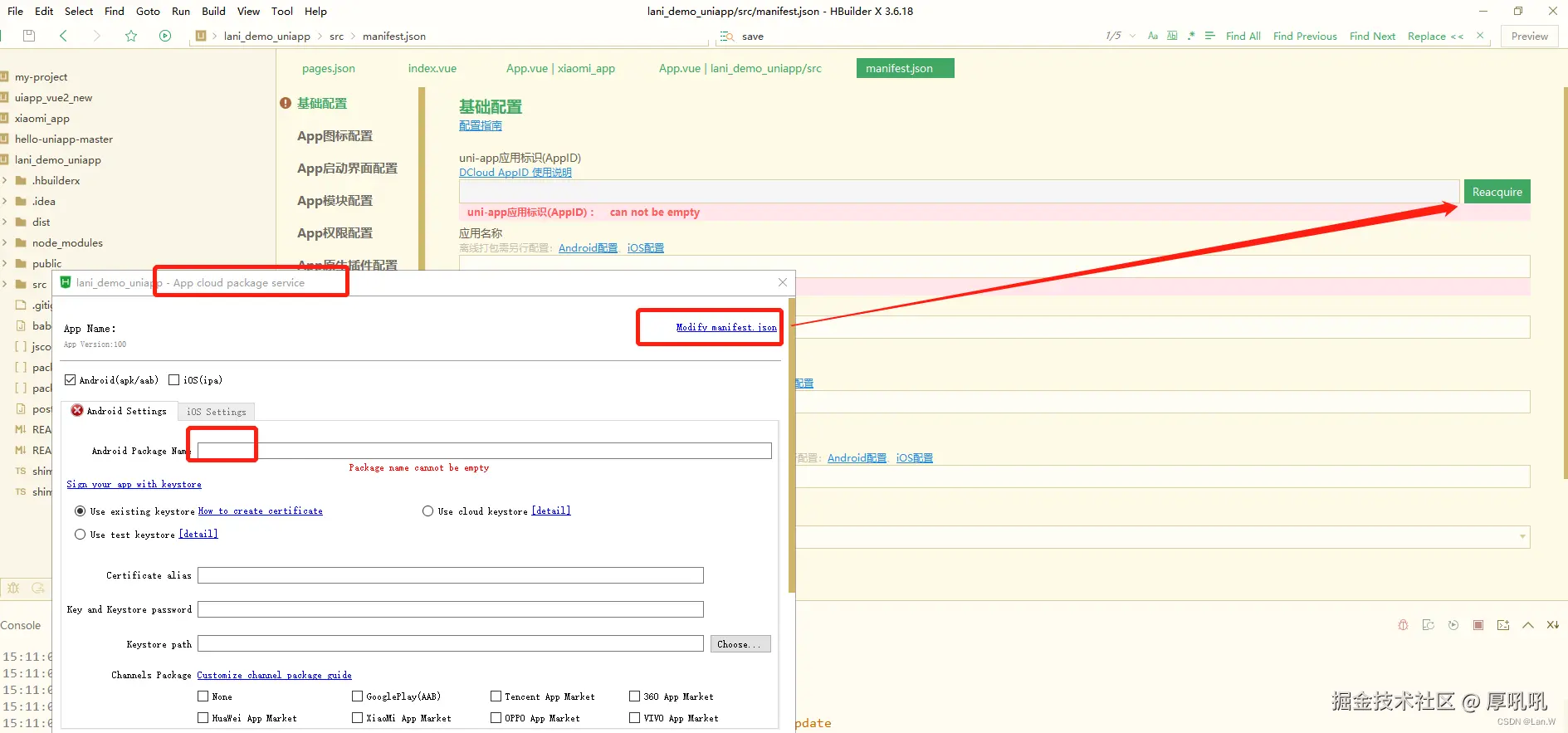This screenshot has width=1568, height=733.
Task: Check the GooglePlay(AAB) channel checkbox
Action: coord(358,696)
